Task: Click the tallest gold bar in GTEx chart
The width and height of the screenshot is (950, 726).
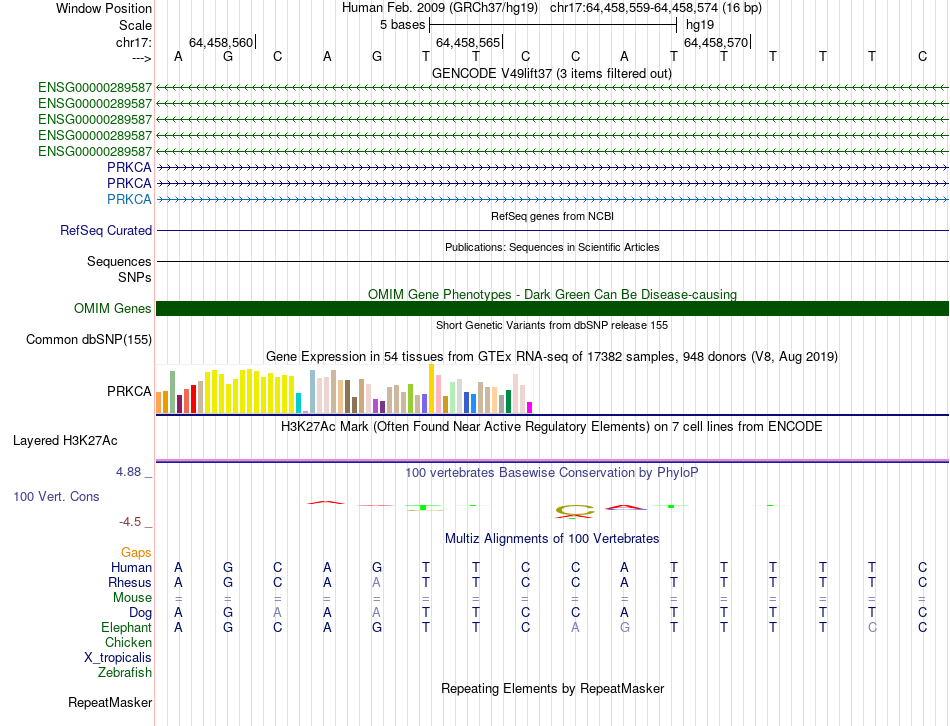Action: tap(431, 388)
